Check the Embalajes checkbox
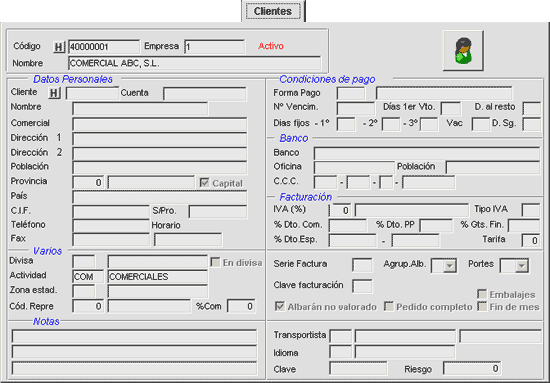 [x=482, y=294]
